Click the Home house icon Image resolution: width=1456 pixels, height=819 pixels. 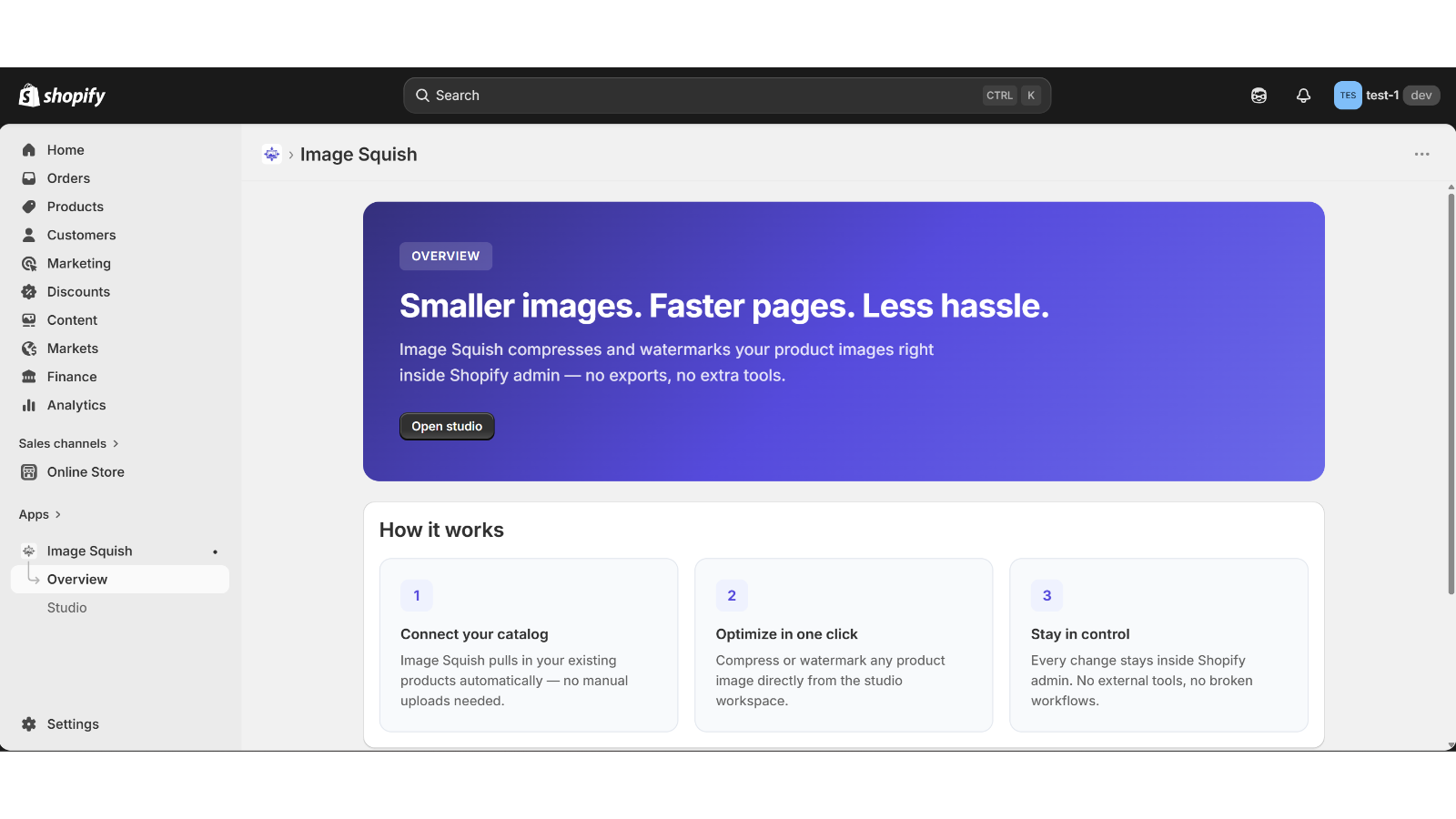pos(29,150)
